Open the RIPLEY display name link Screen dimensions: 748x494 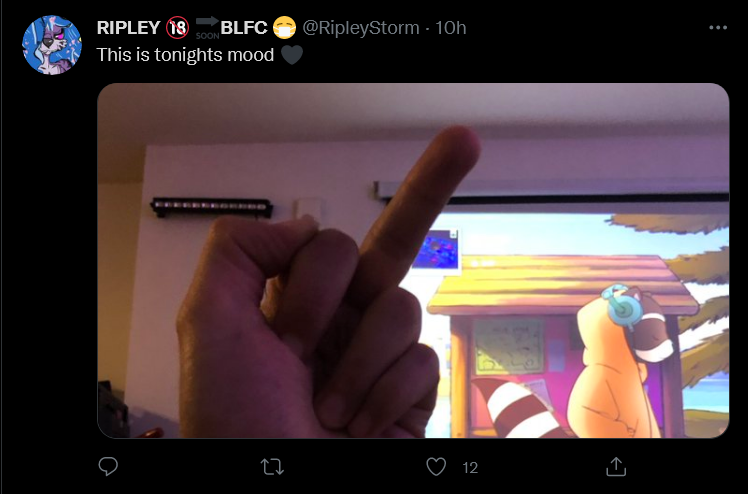pos(128,28)
